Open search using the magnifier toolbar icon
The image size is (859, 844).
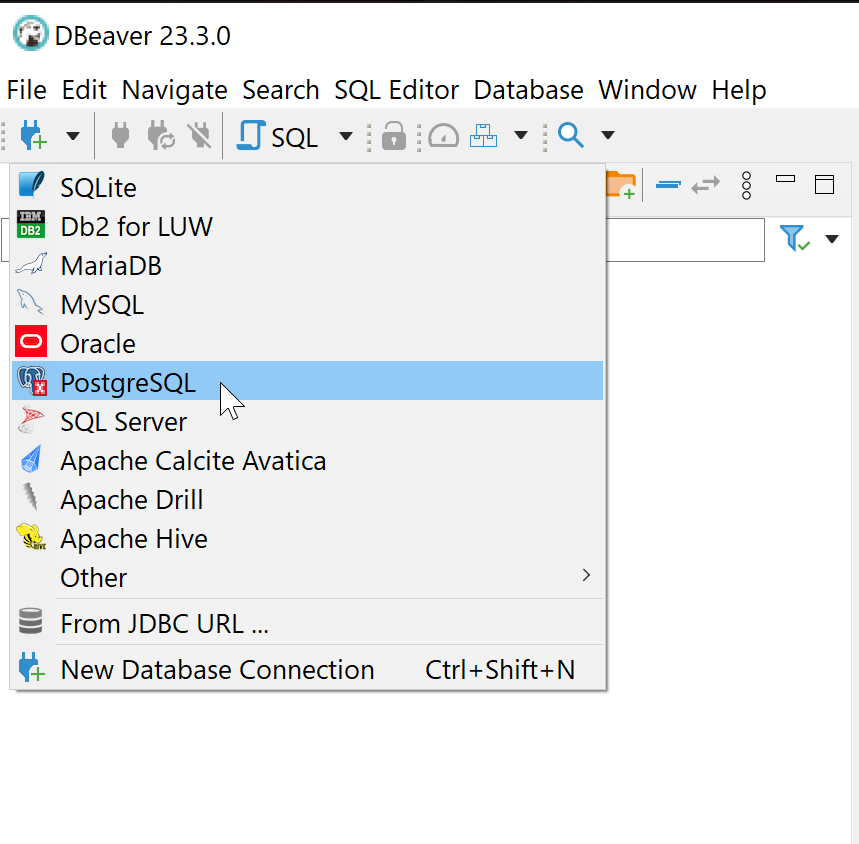(571, 135)
